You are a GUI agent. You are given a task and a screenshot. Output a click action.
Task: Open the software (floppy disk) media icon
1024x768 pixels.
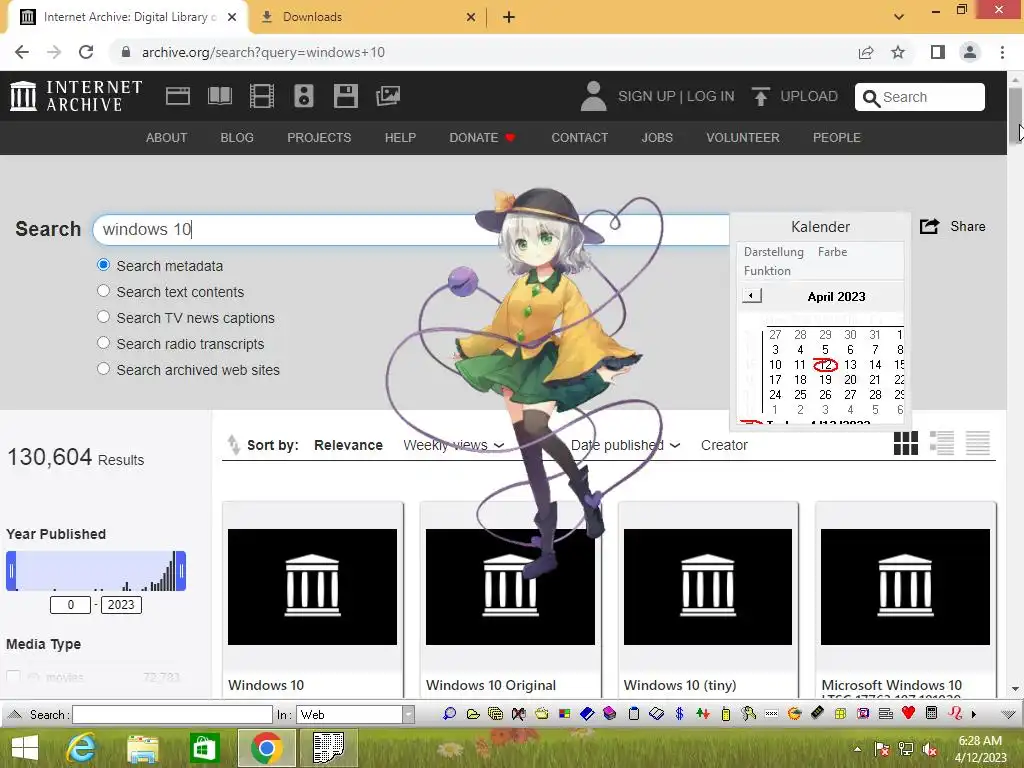[x=345, y=96]
